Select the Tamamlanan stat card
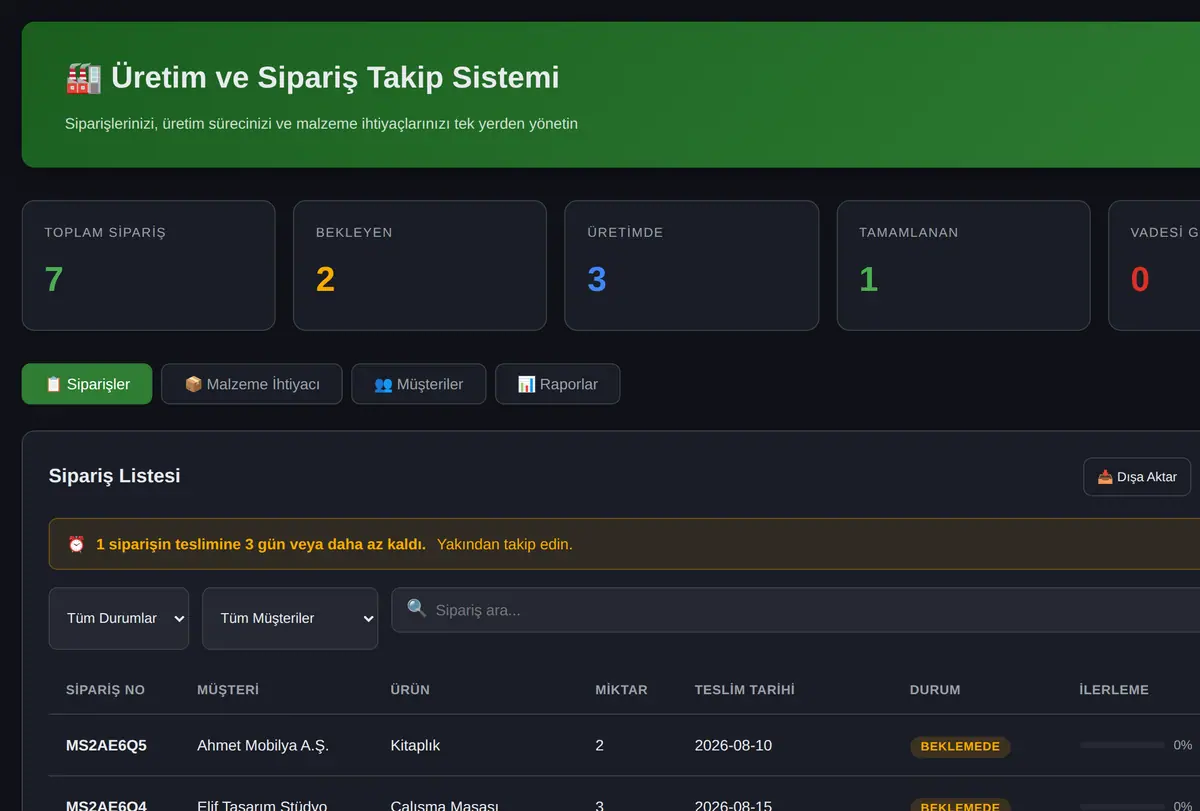The height and width of the screenshot is (811, 1200). (x=963, y=265)
